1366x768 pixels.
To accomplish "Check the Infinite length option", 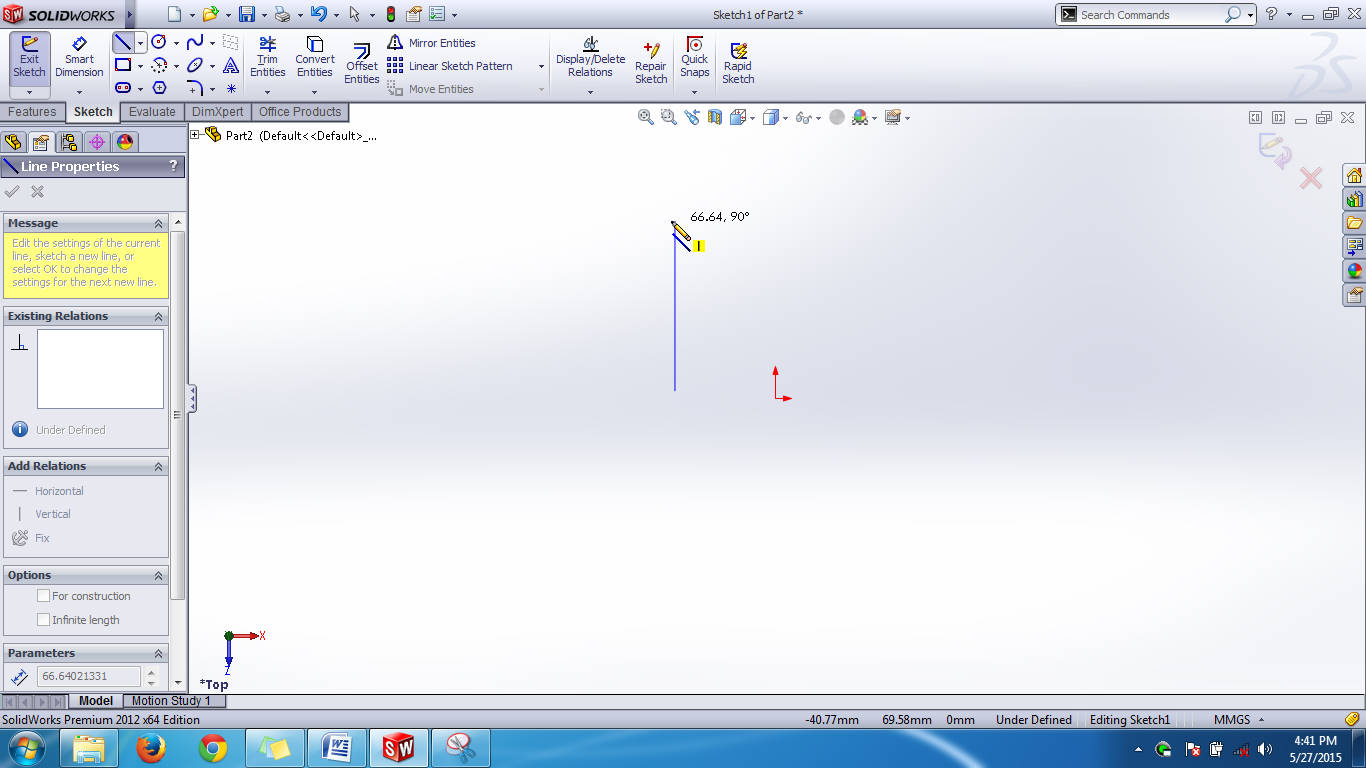I will 43,619.
